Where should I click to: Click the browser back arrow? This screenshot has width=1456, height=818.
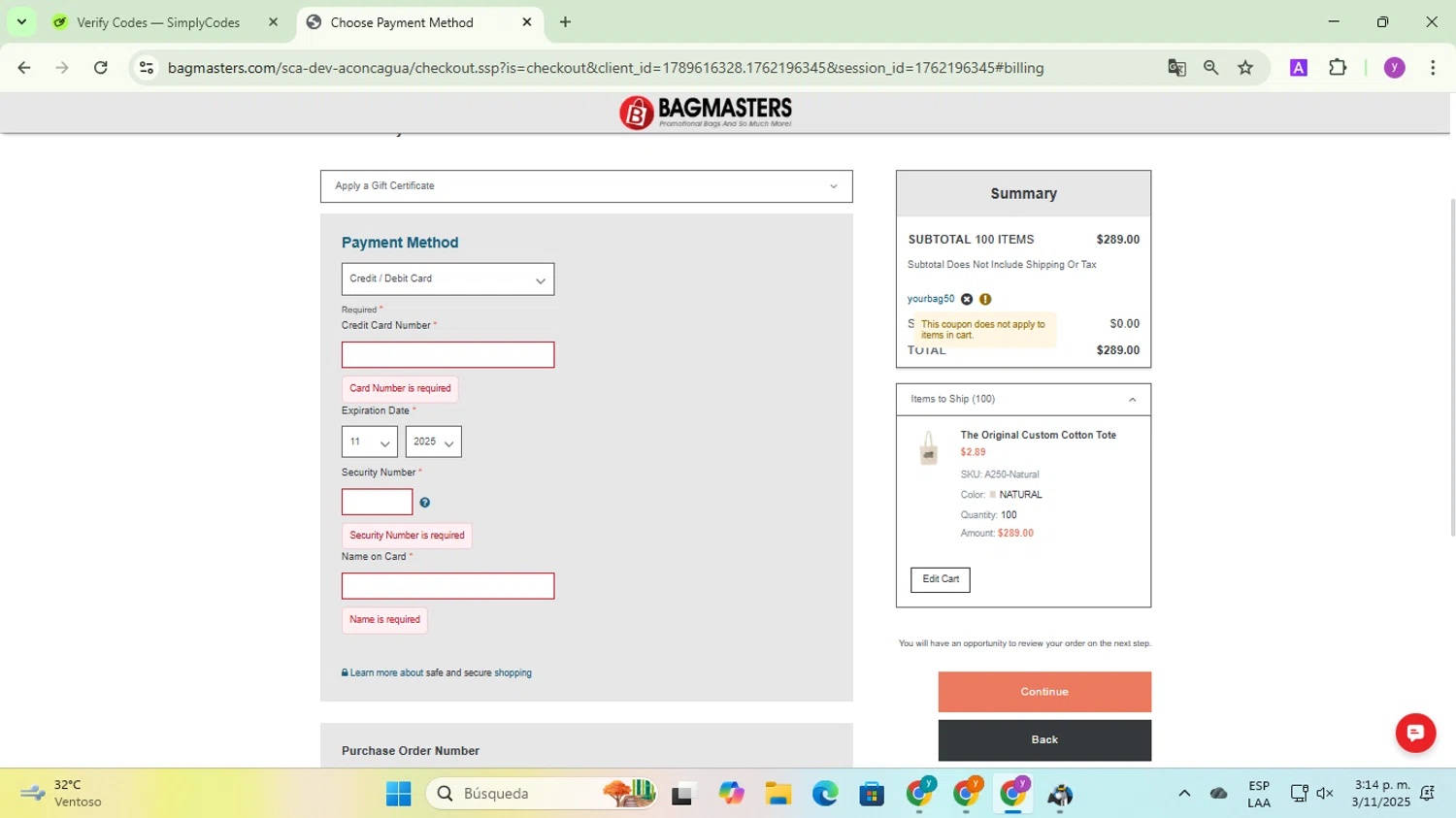click(24, 68)
